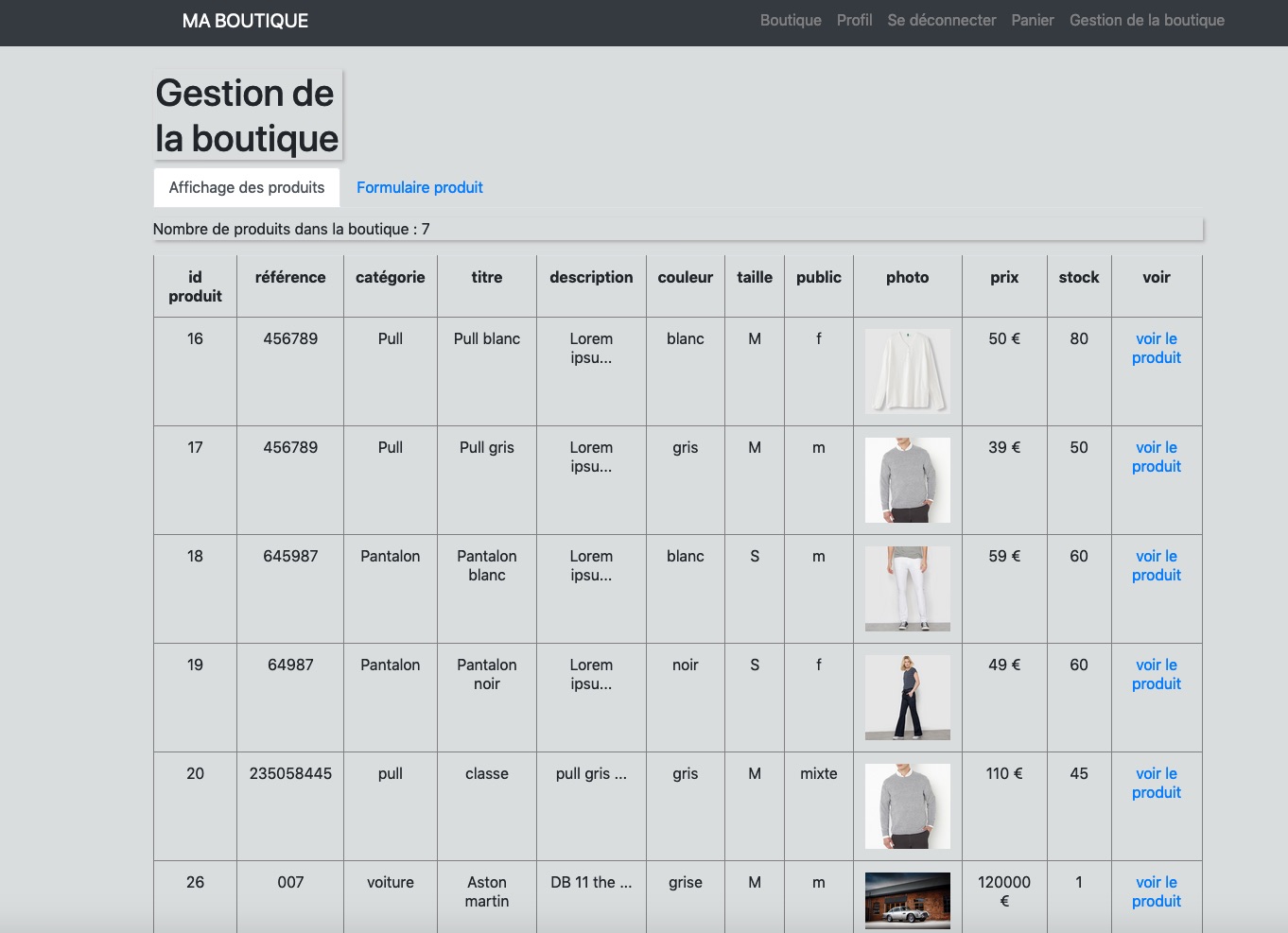Open the Boutique navigation link
The width and height of the screenshot is (1288, 933).
pyautogui.click(x=790, y=21)
